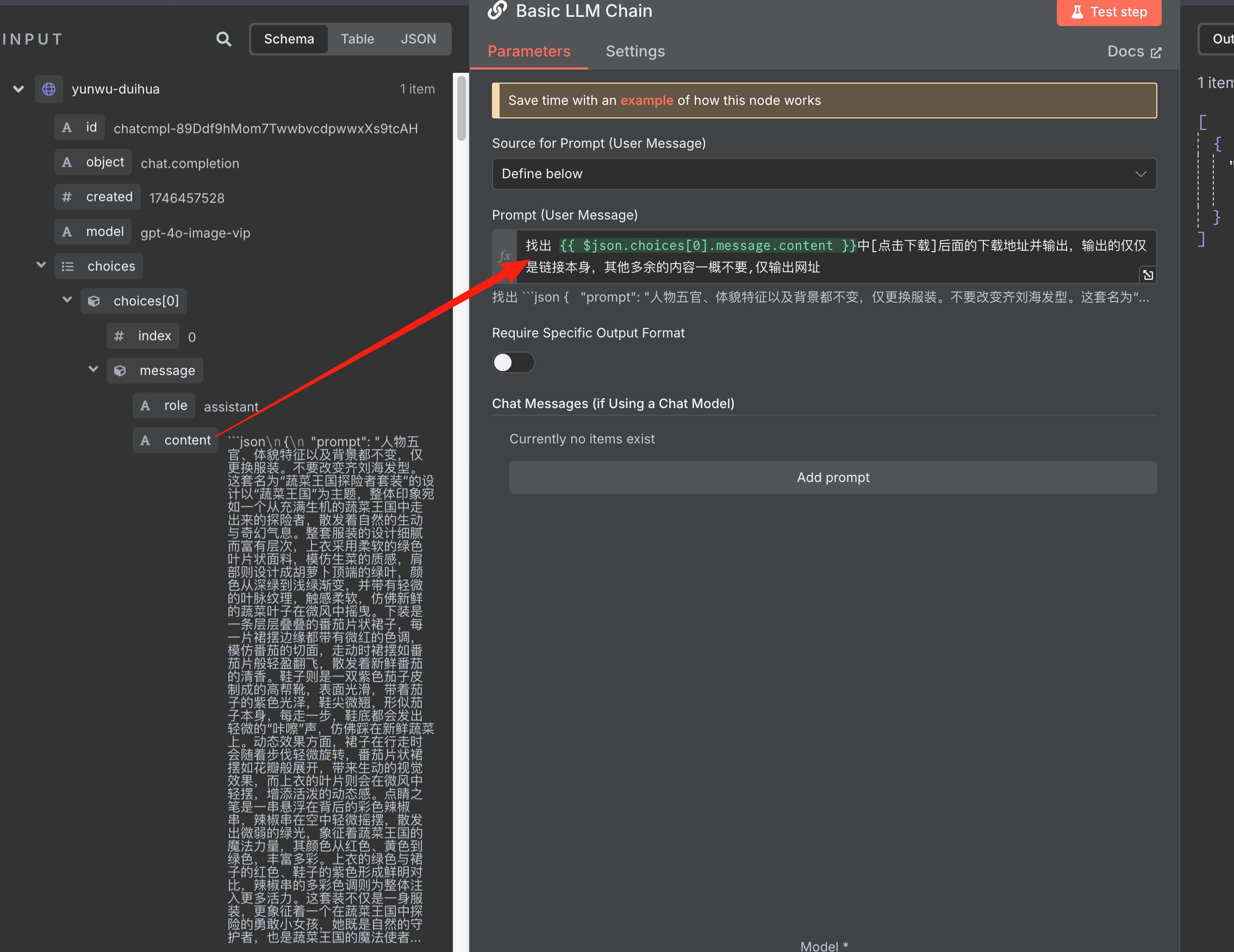Select the choices field pill

click(x=99, y=266)
